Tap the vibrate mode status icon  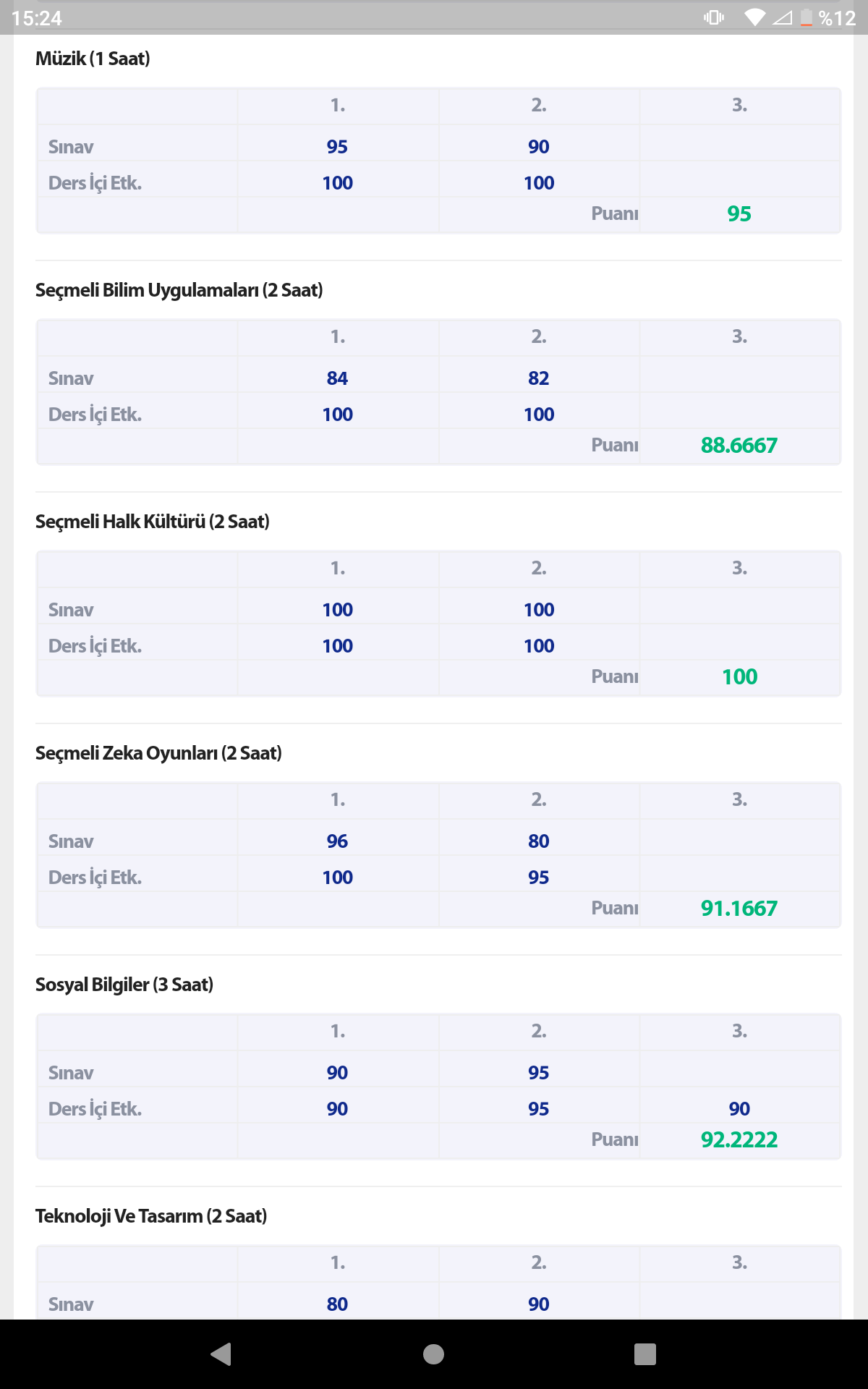click(713, 17)
